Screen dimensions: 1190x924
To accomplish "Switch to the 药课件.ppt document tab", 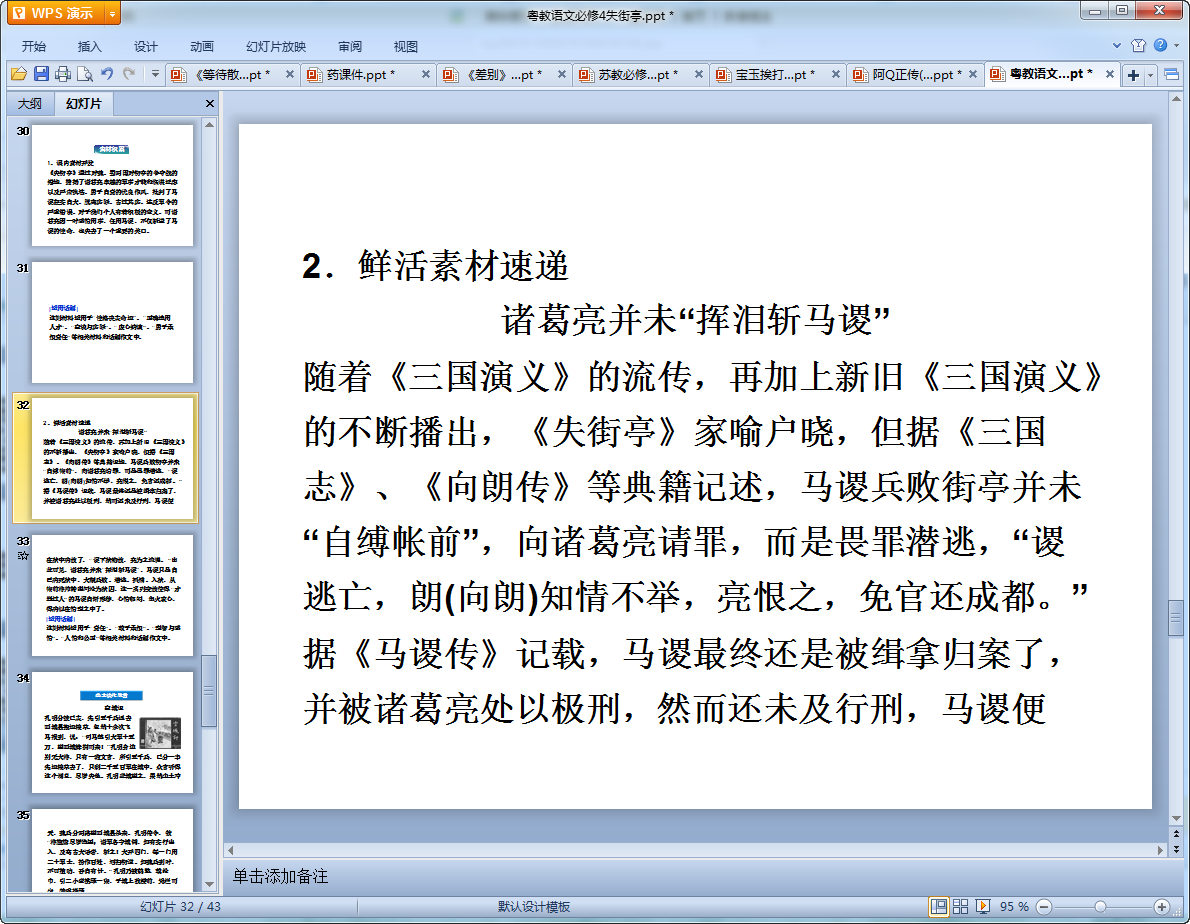I will tap(360, 74).
